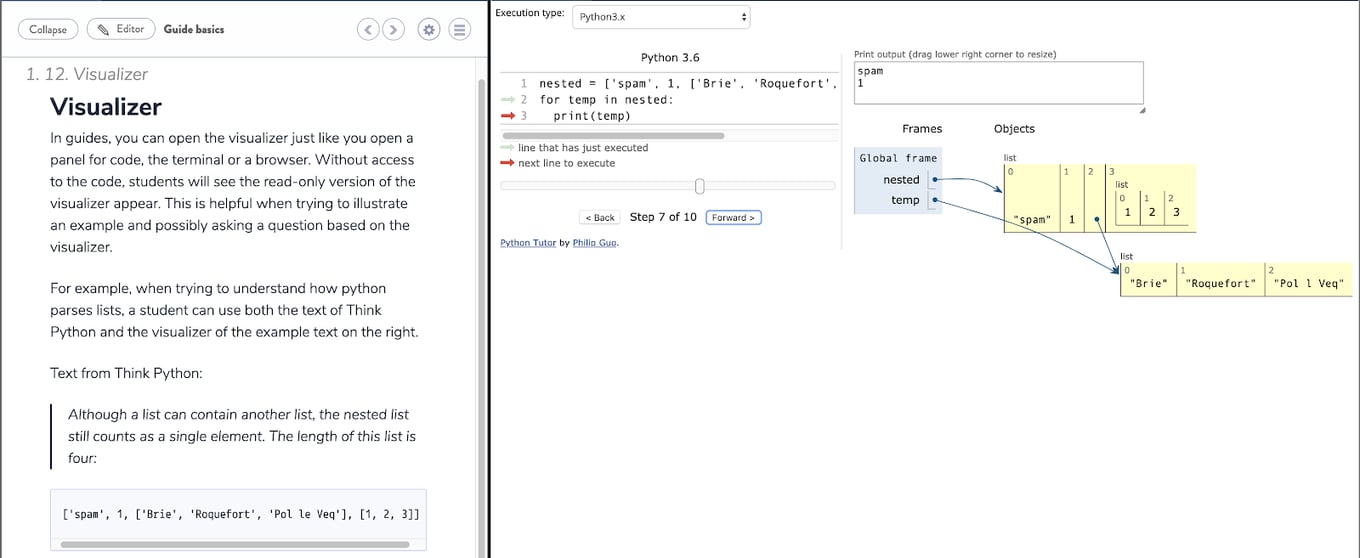Image resolution: width=1360 pixels, height=558 pixels.
Task: Click the code horizontal scrollbar in visualizer
Action: point(613,135)
